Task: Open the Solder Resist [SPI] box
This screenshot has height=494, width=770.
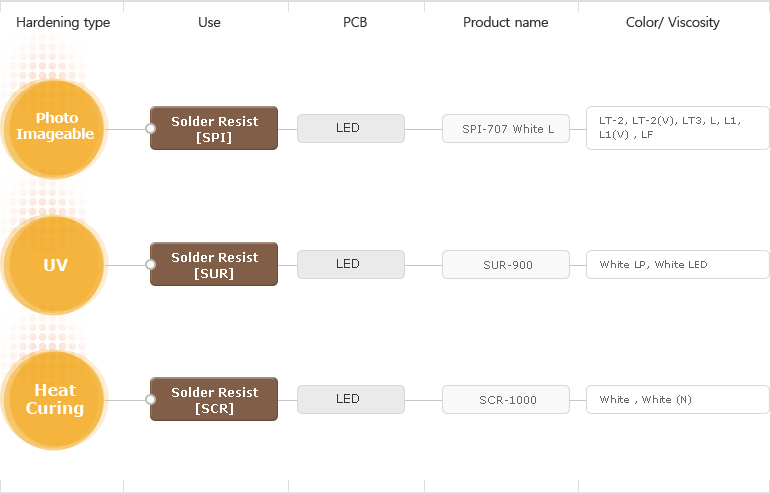Action: coord(214,128)
